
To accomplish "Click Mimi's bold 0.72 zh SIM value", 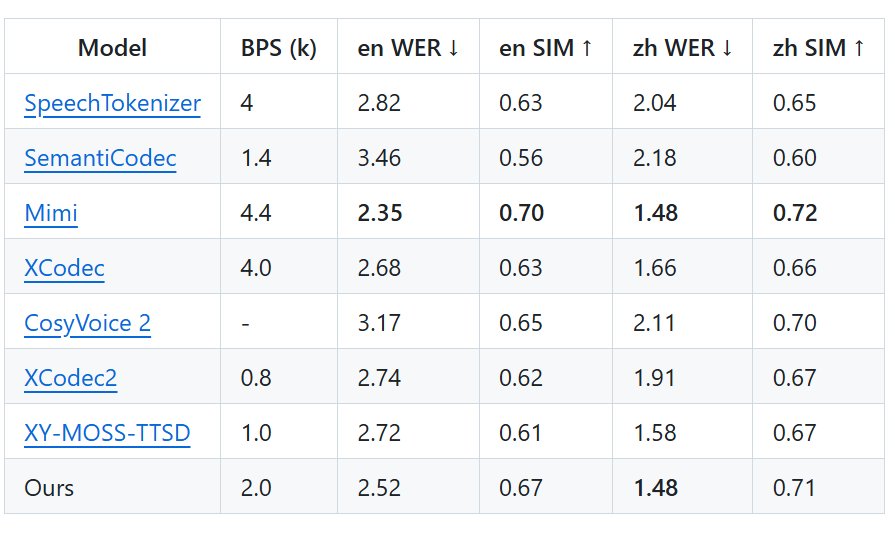I will (795, 213).
